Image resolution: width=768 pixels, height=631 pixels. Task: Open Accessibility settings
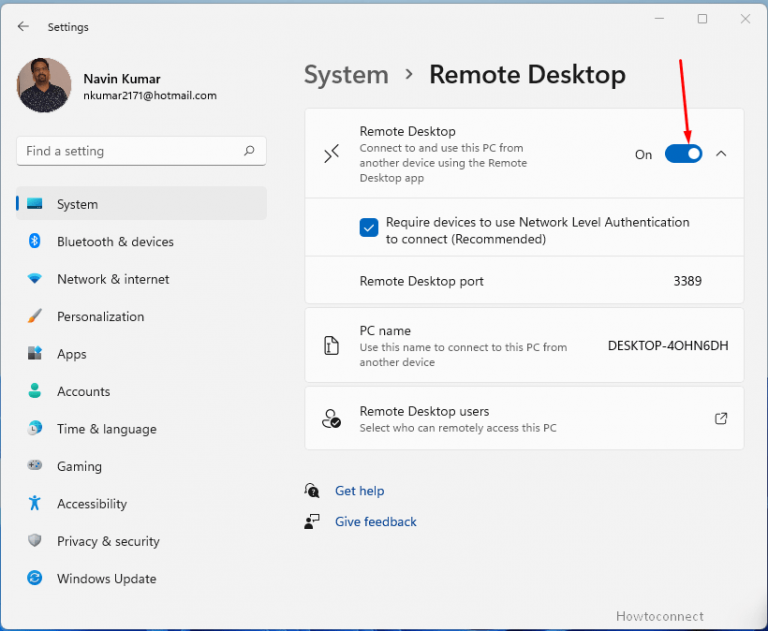[141, 504]
